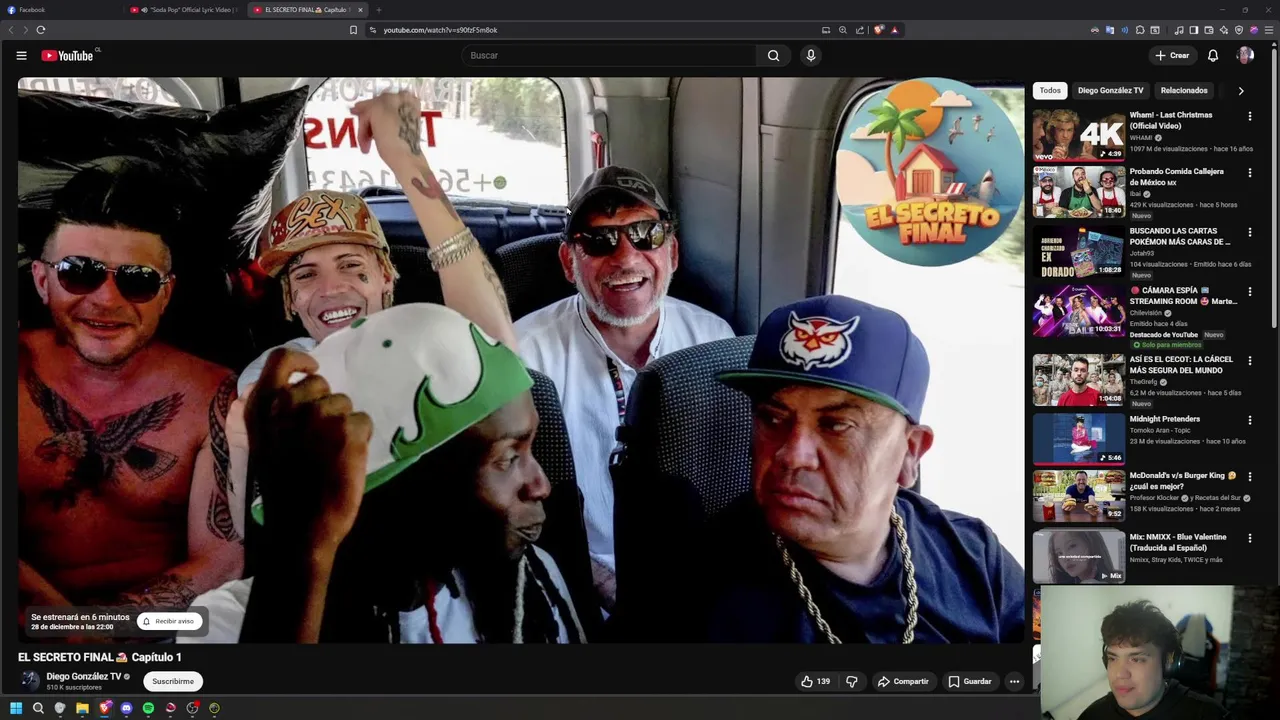Open File Explorer from the taskbar
Screen dimensions: 1280x720
click(82, 708)
